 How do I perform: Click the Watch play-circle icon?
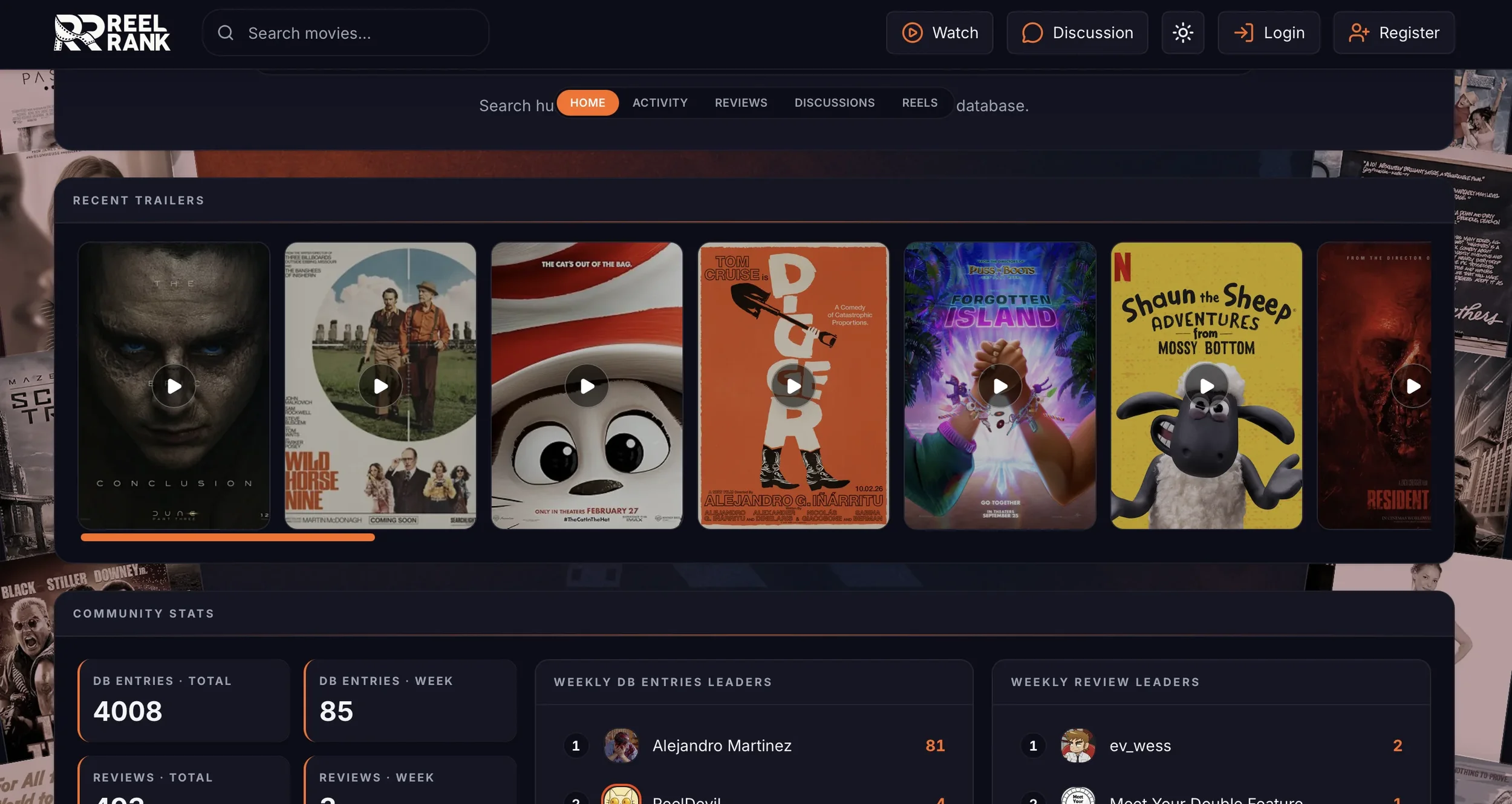pyautogui.click(x=912, y=33)
